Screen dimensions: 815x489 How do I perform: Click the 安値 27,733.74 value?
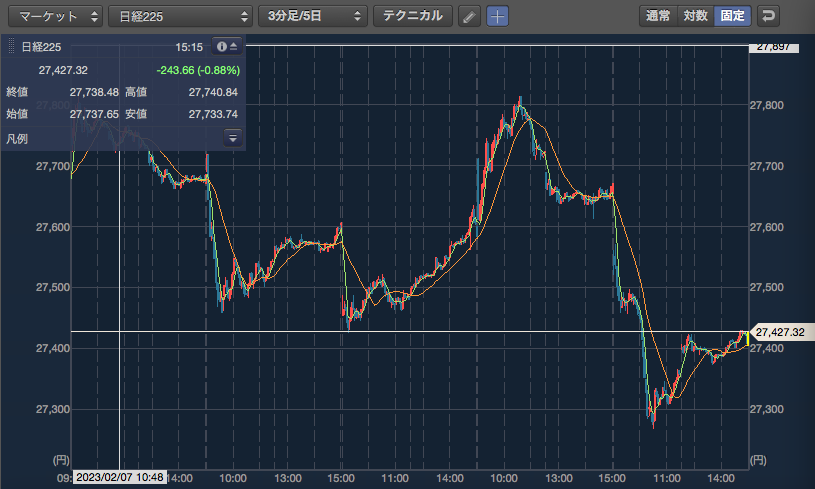[213, 114]
